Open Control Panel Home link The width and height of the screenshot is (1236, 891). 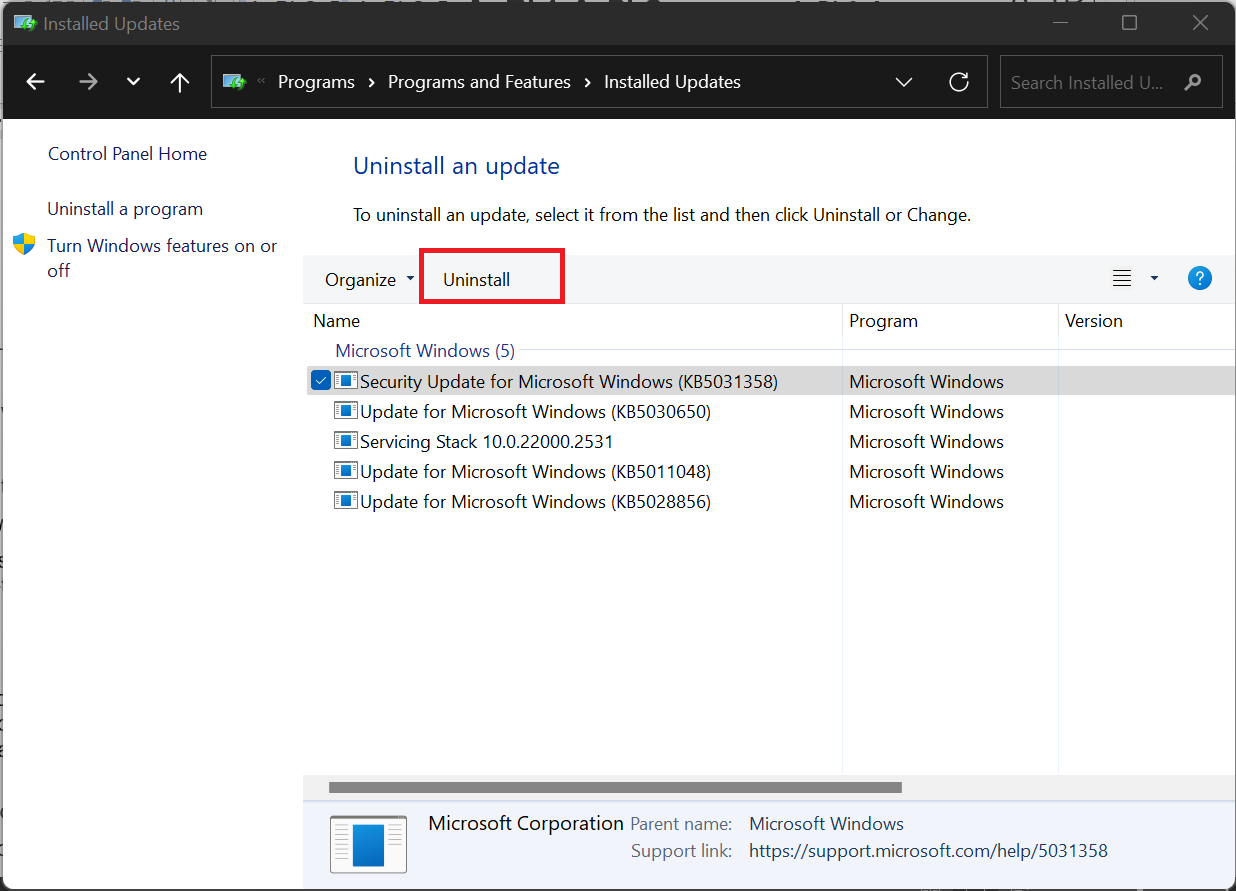click(x=128, y=154)
